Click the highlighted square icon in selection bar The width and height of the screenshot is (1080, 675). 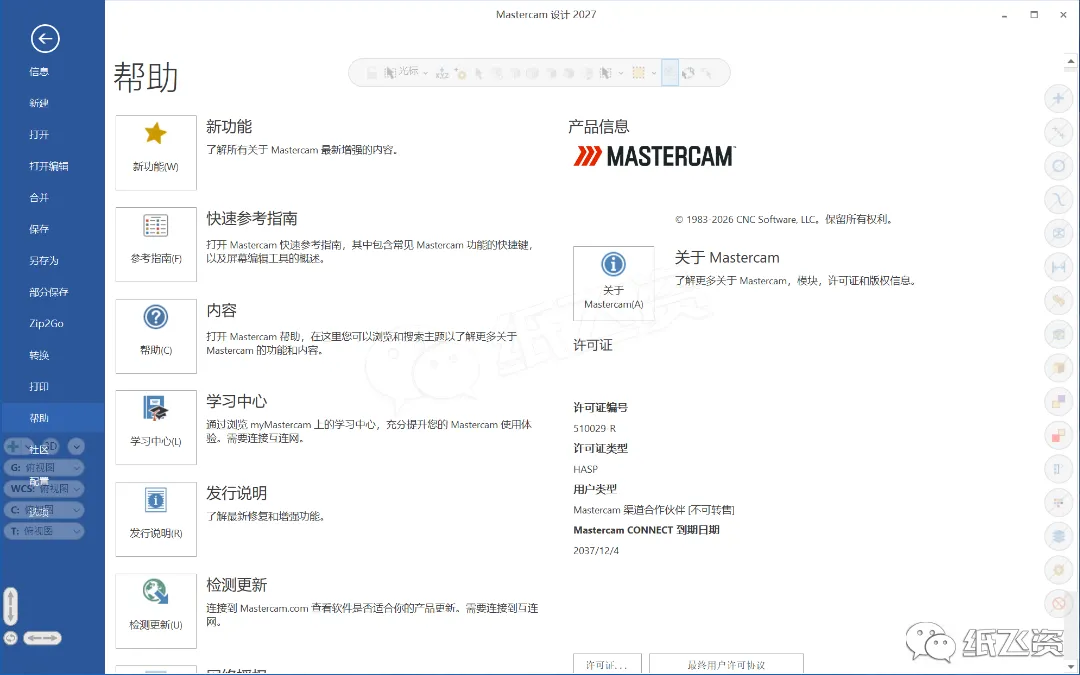[x=669, y=72]
